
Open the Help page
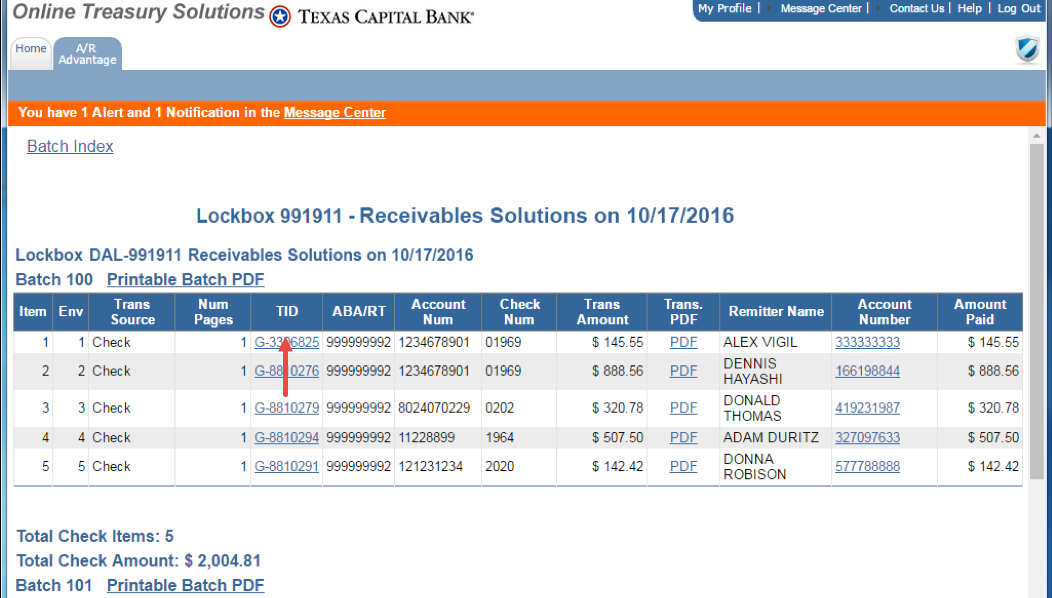(969, 9)
